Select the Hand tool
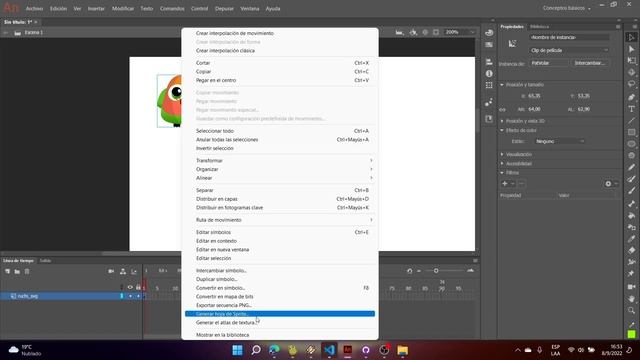640x360 pixels. (x=631, y=298)
